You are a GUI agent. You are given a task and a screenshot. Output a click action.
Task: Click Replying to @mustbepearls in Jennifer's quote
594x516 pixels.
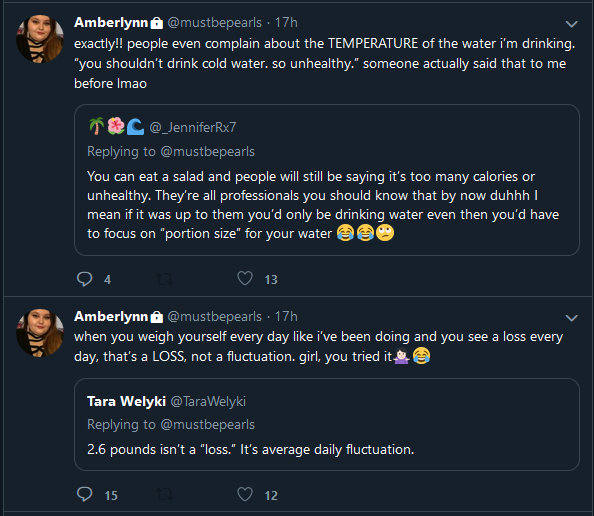(x=171, y=152)
